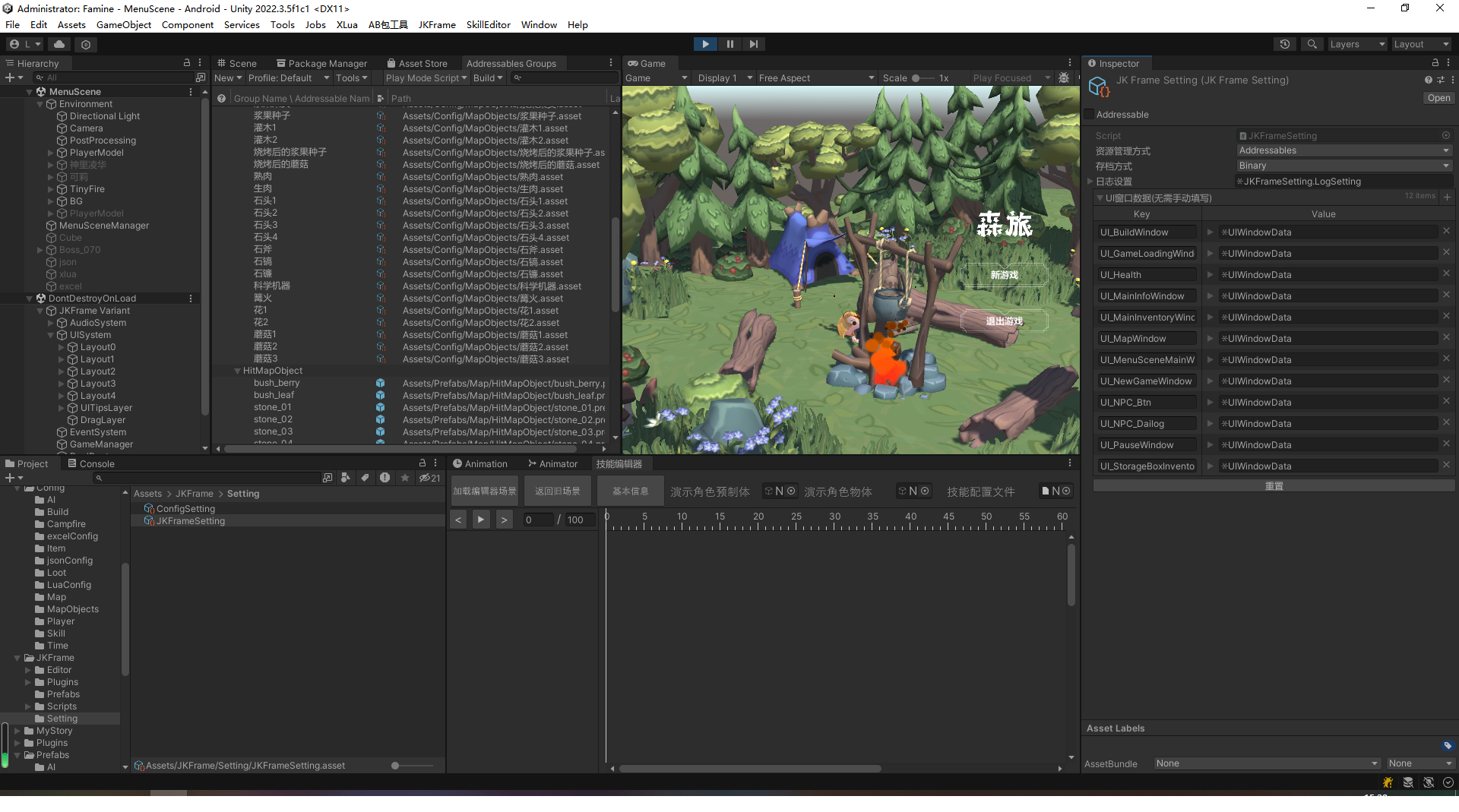Click the 新游戏 button in Game view
The height and width of the screenshot is (812, 1459).
pyautogui.click(x=1004, y=275)
